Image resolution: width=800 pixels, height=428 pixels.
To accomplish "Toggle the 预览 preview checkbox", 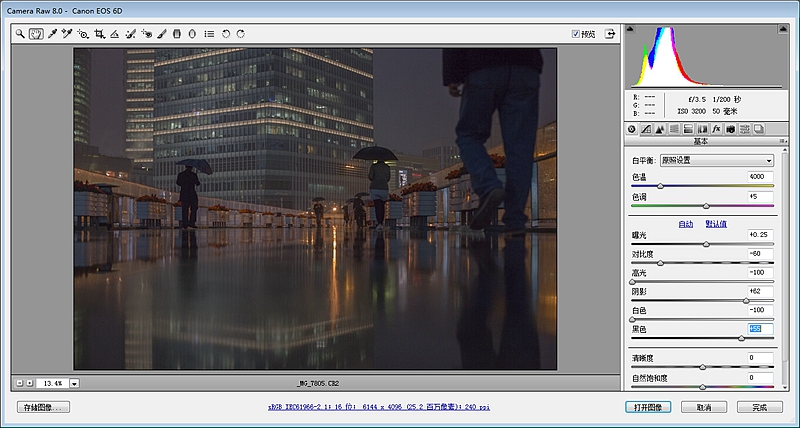I will [x=576, y=34].
